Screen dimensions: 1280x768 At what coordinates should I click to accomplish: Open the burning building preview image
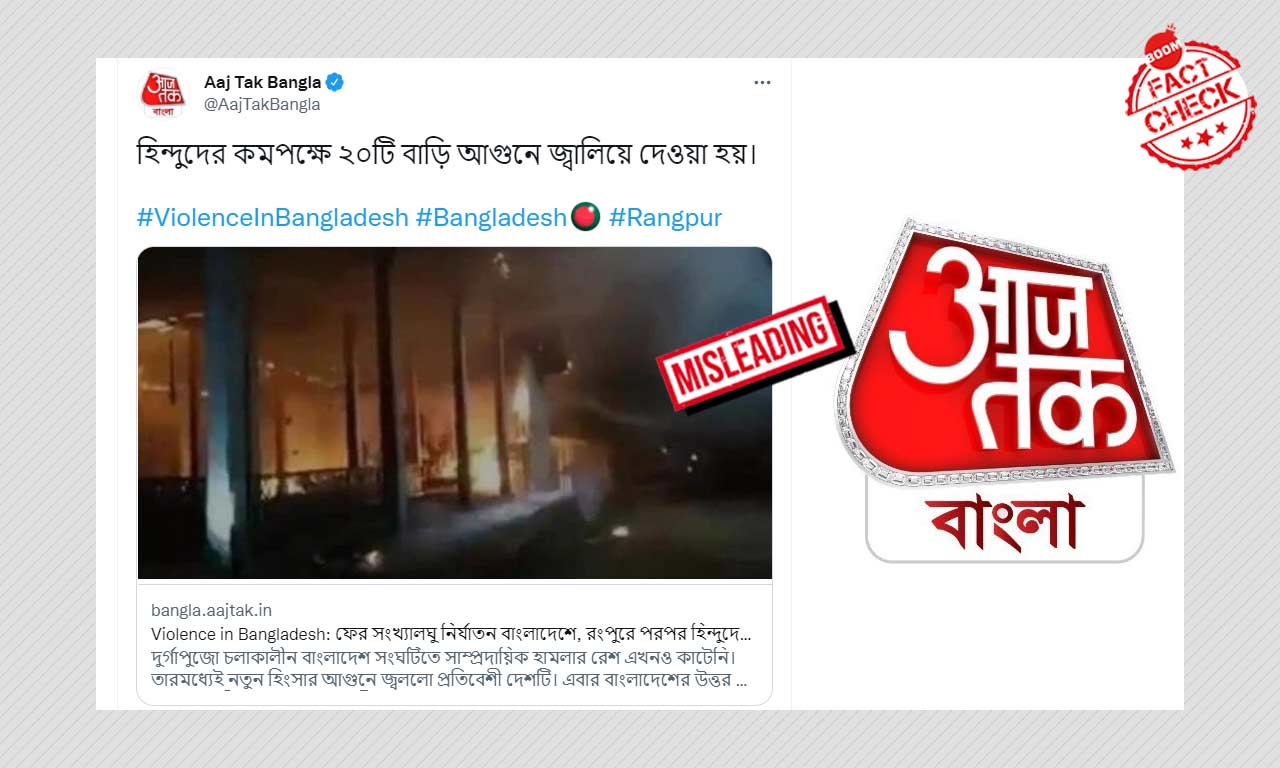(454, 412)
